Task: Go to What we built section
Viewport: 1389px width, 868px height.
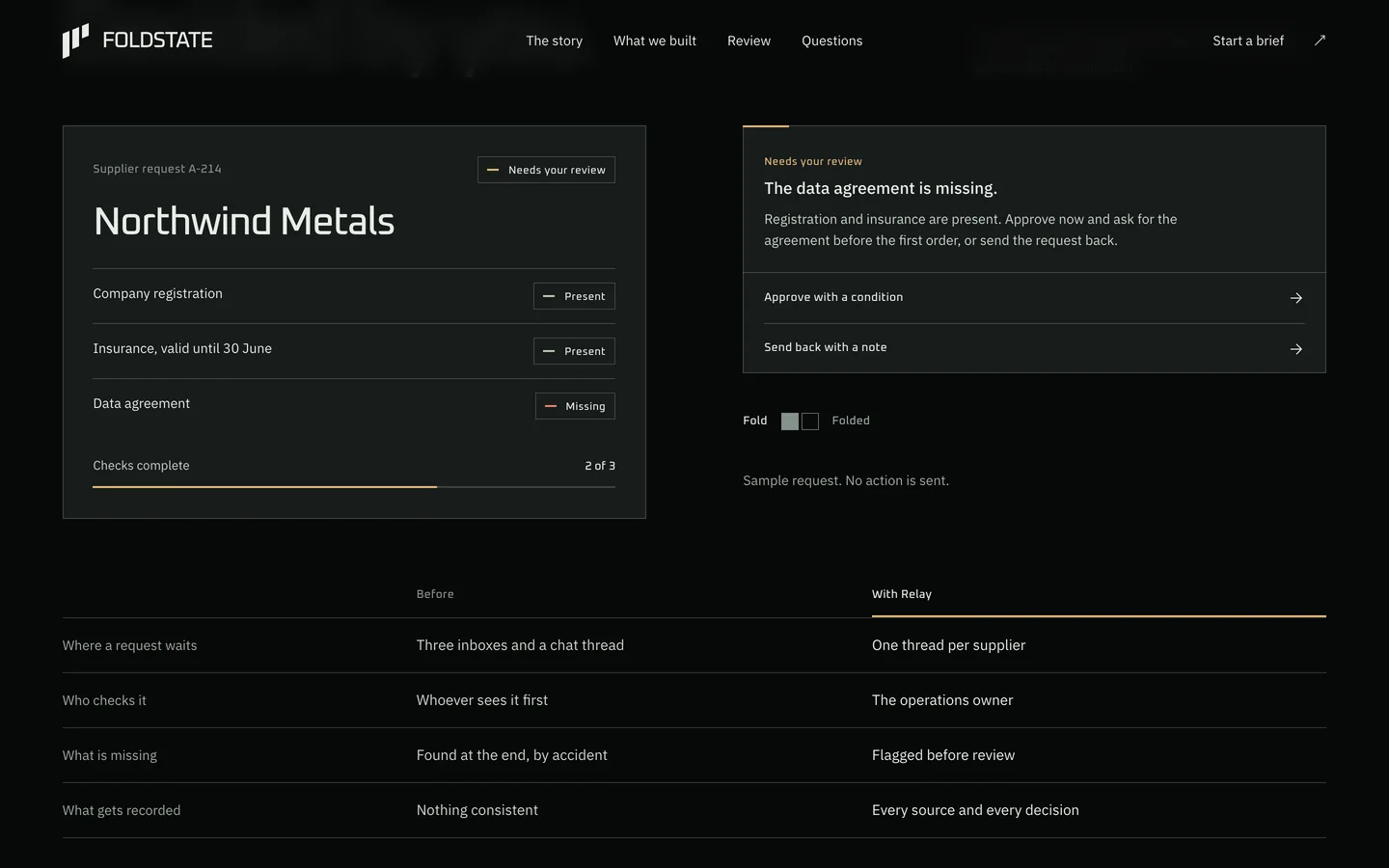Action: tap(655, 41)
